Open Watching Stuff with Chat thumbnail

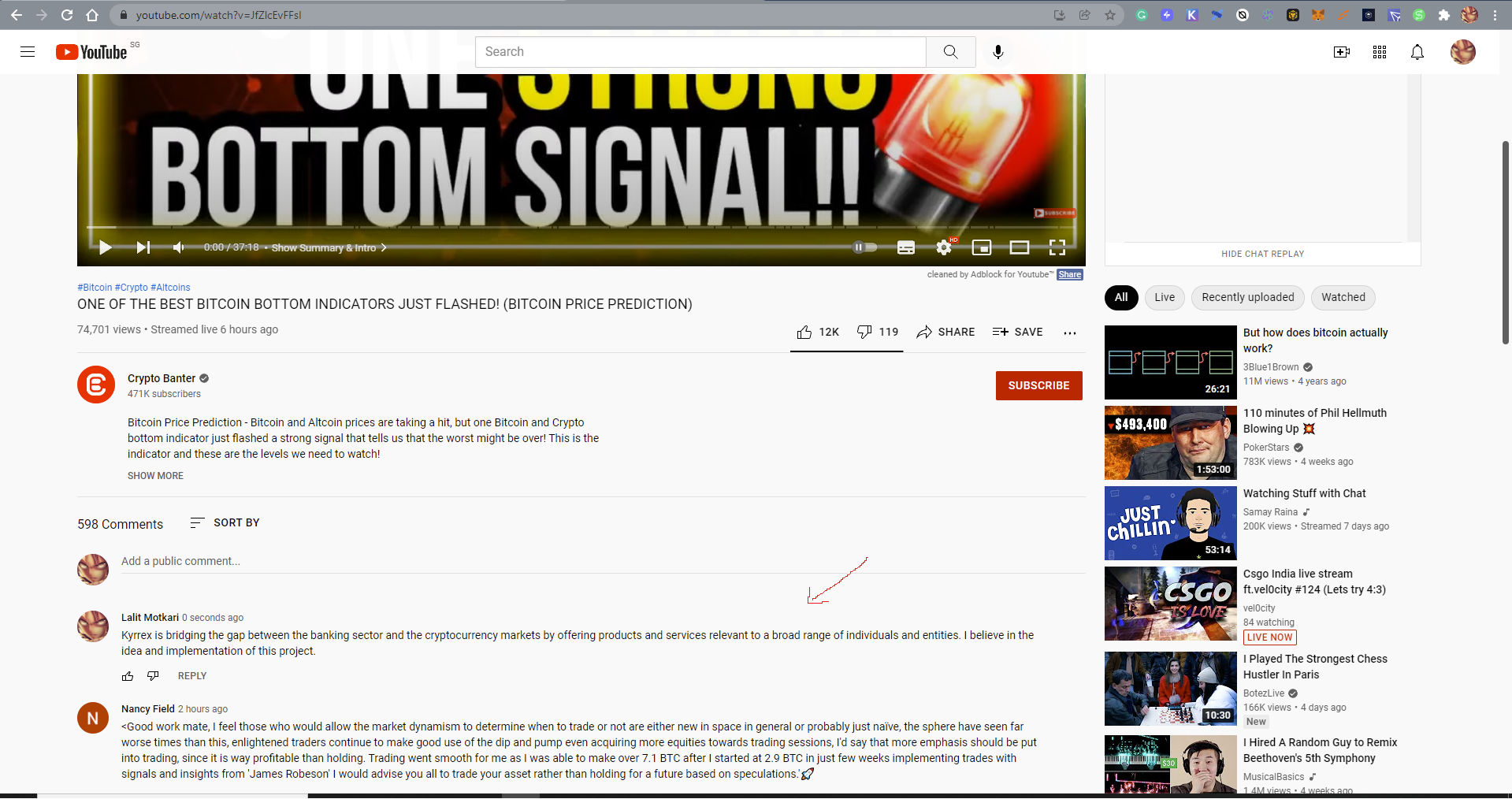[1171, 523]
